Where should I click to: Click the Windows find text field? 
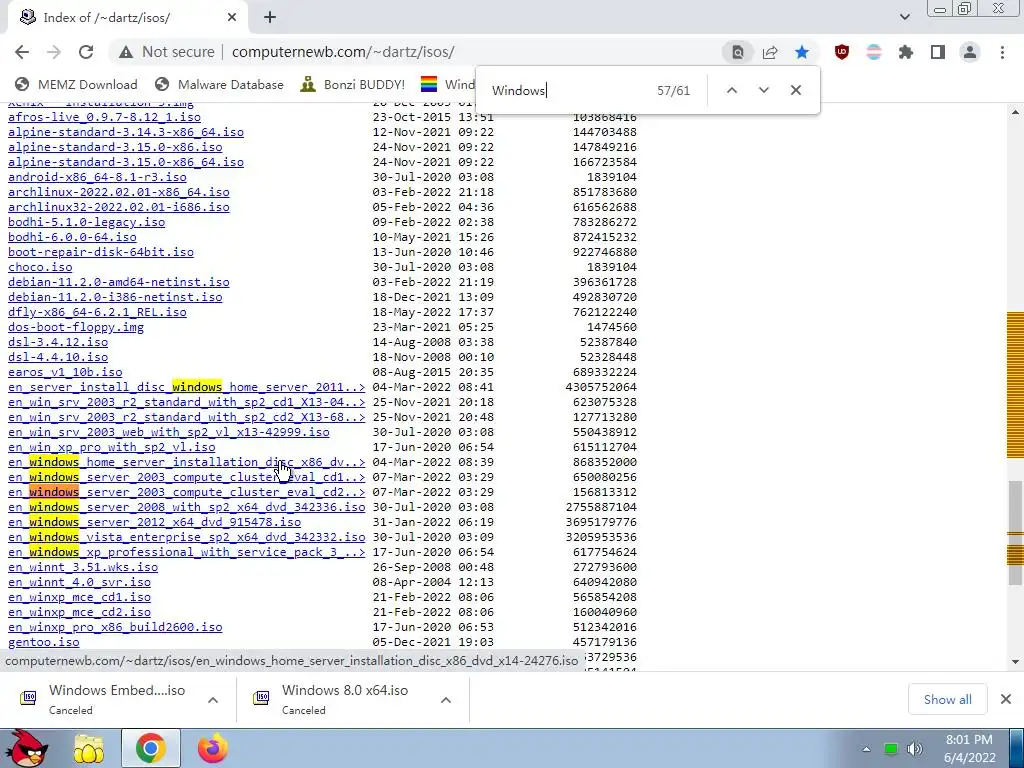point(568,90)
